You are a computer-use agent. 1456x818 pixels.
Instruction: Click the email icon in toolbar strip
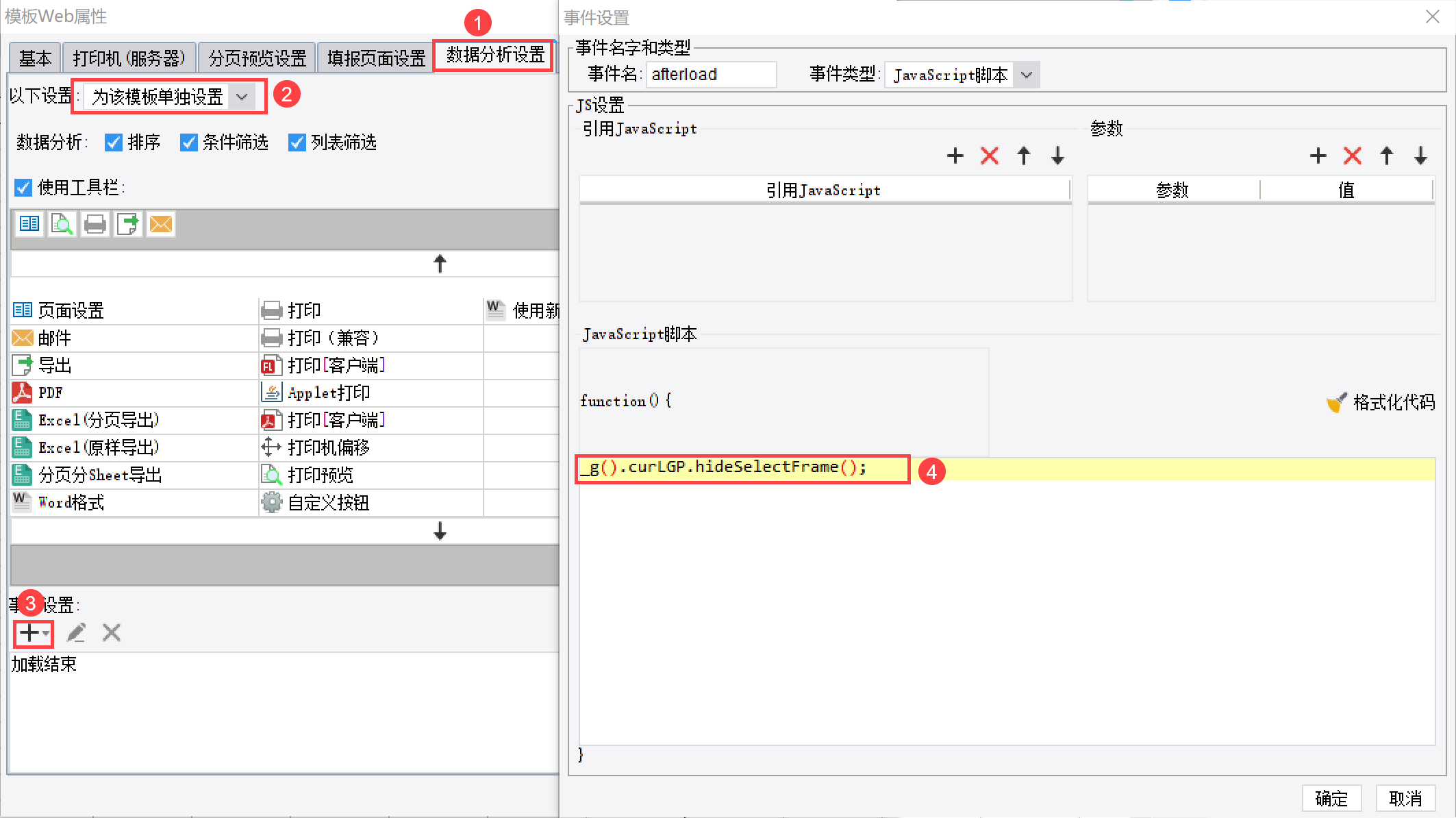point(161,224)
